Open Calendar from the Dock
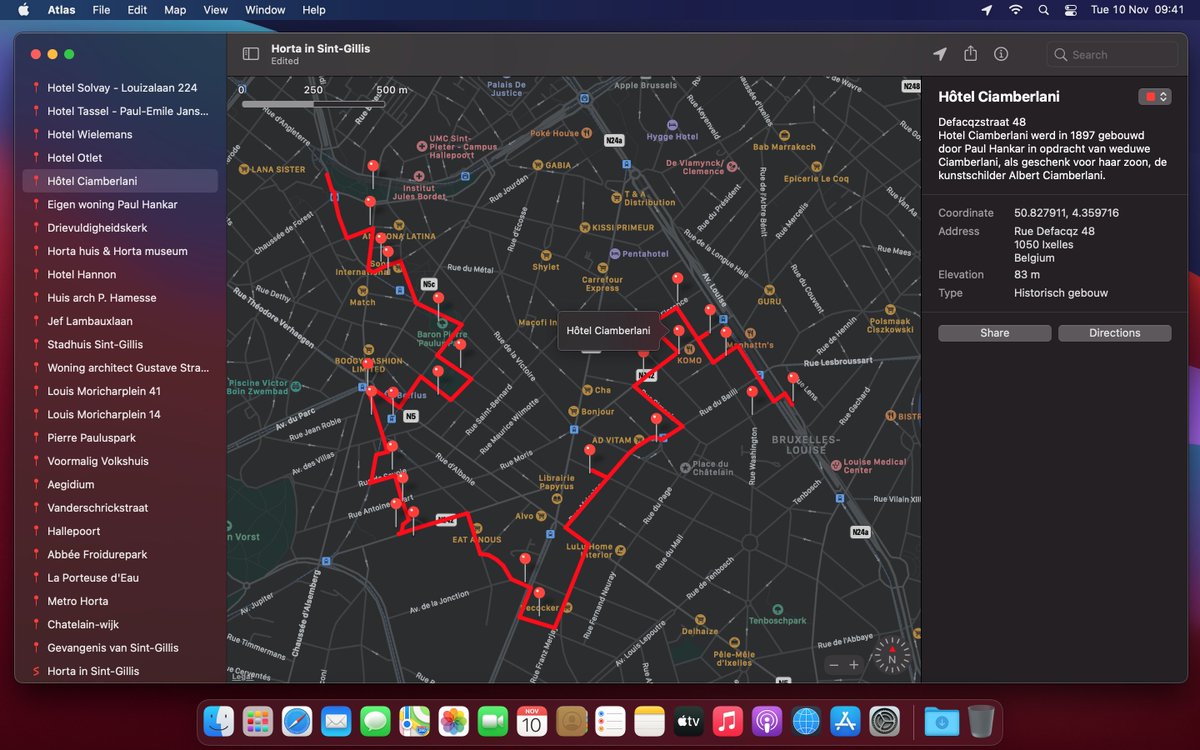 tap(531, 720)
